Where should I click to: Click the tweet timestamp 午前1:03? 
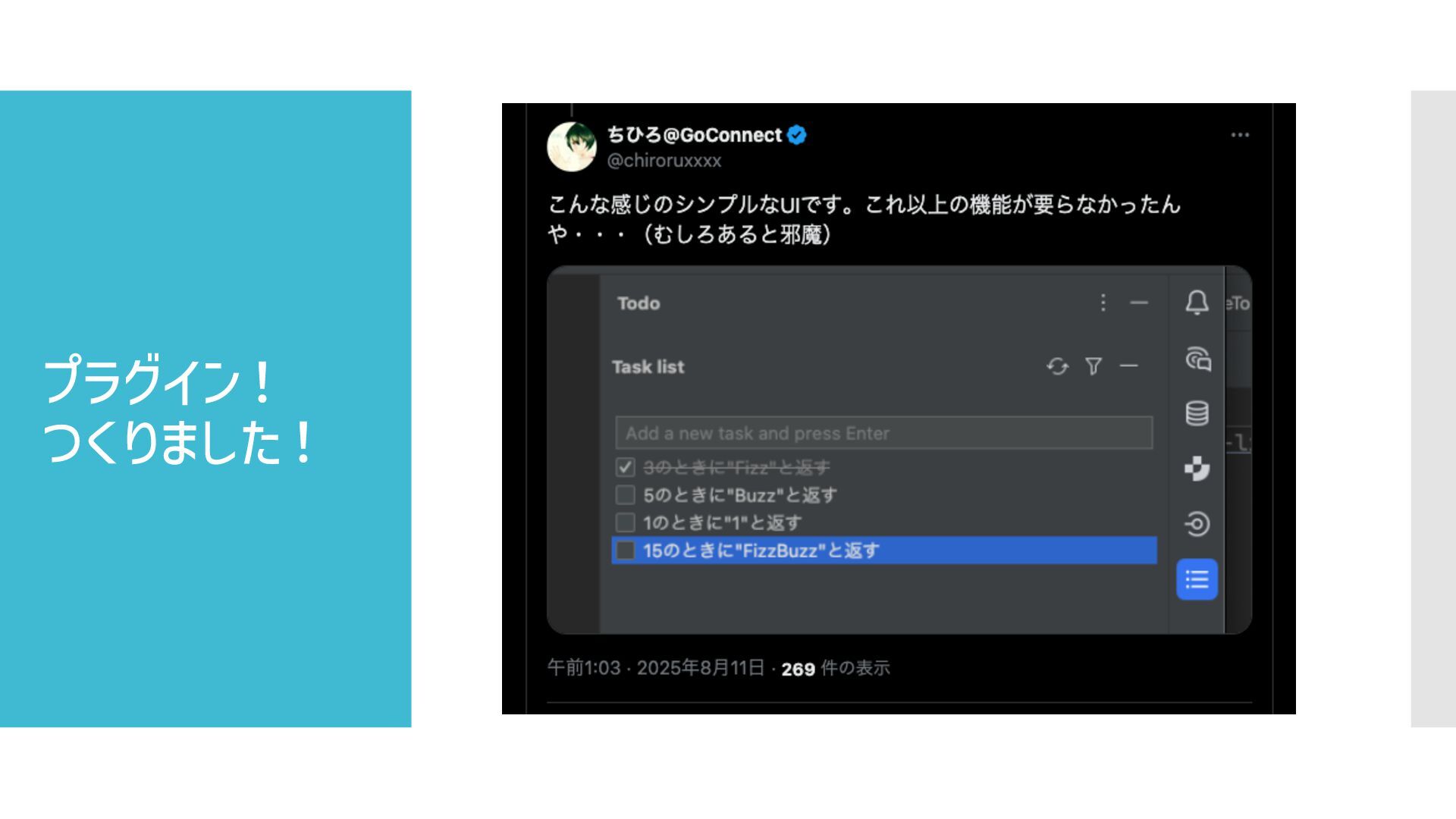(x=584, y=668)
